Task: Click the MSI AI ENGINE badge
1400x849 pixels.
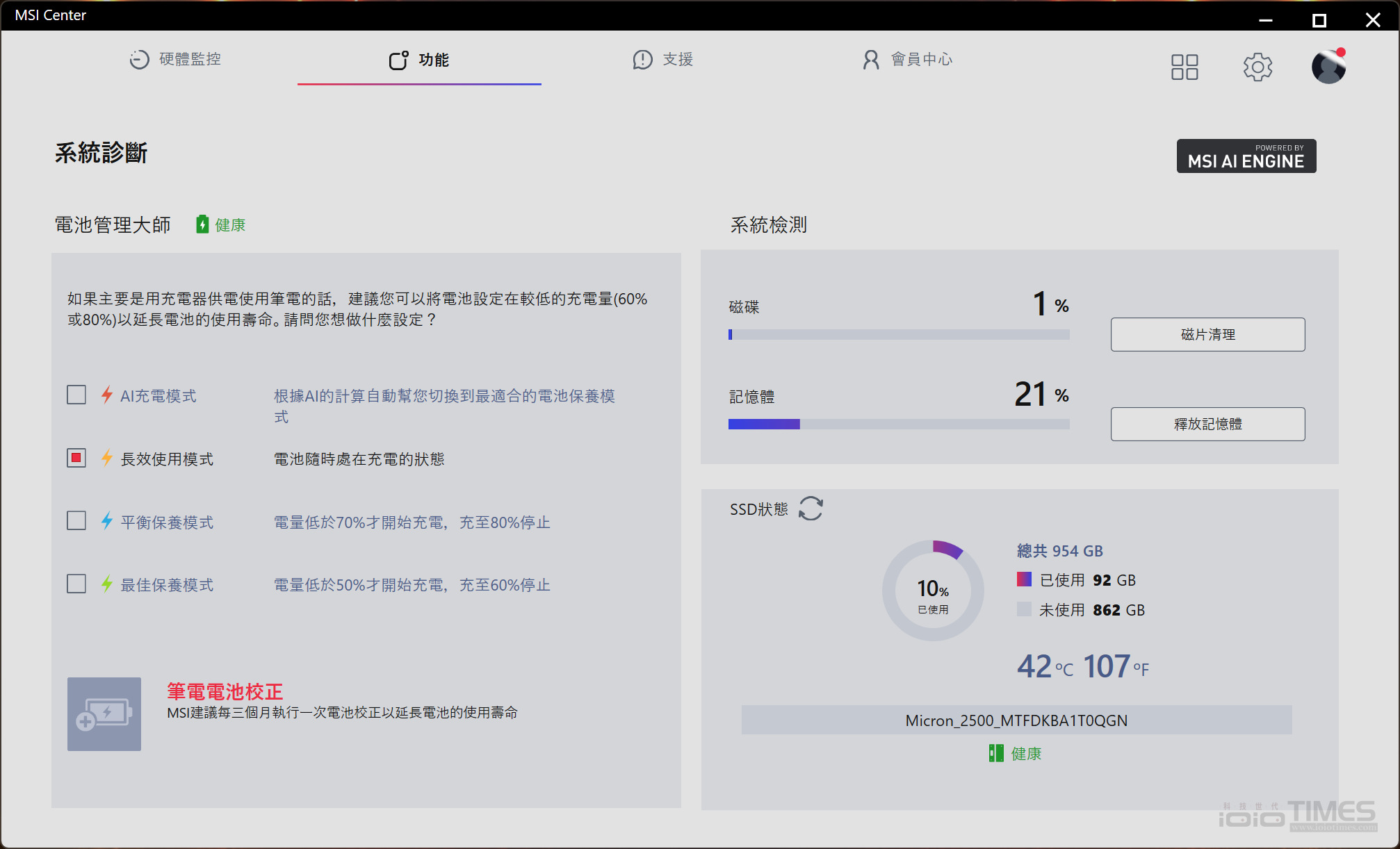Action: click(1246, 156)
